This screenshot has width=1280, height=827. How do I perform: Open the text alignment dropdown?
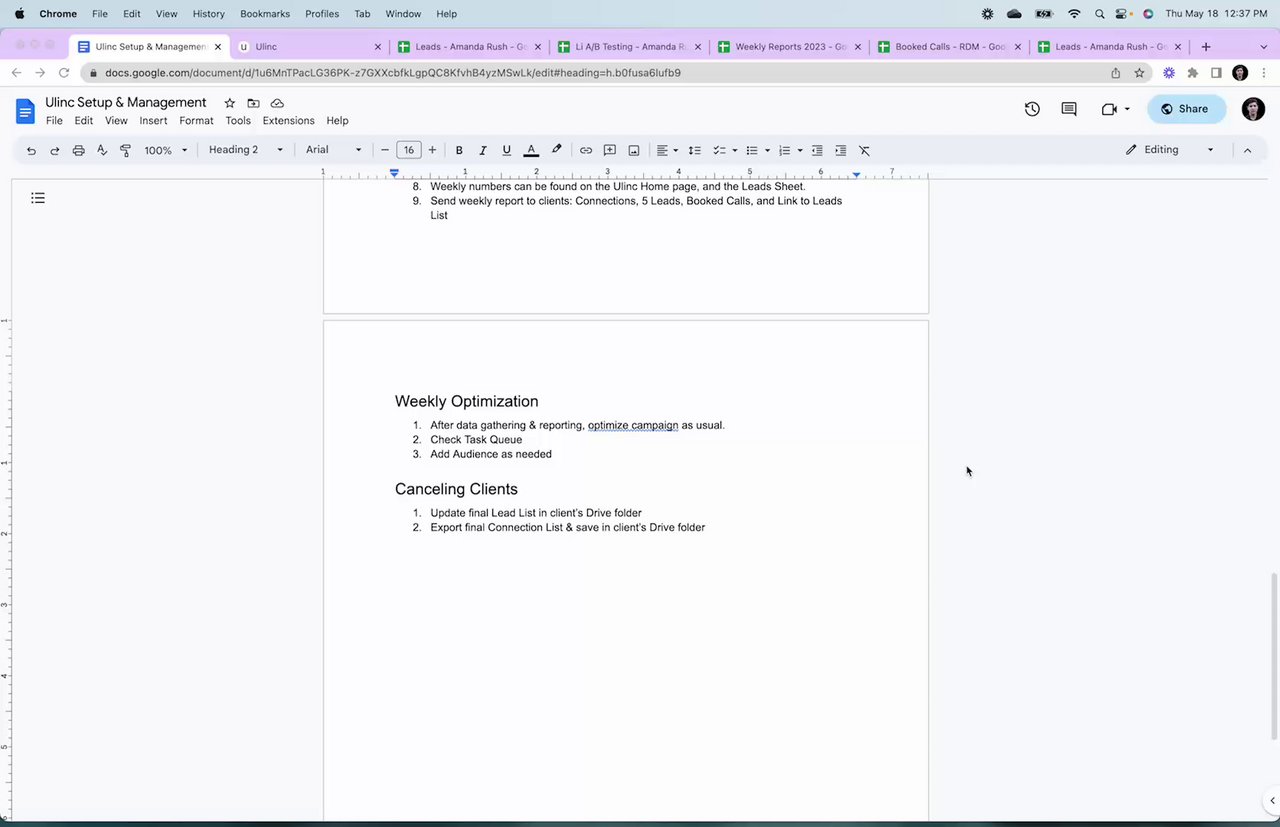pos(667,150)
